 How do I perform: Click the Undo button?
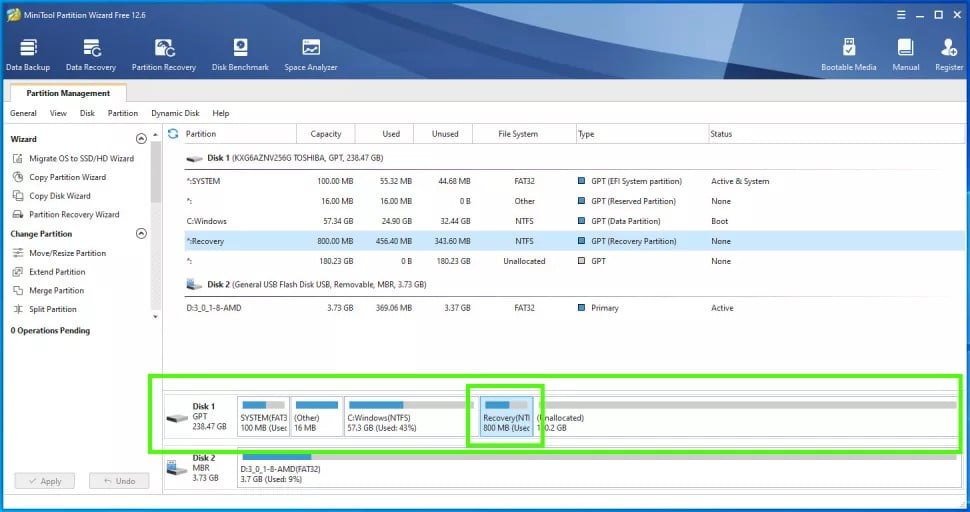119,481
